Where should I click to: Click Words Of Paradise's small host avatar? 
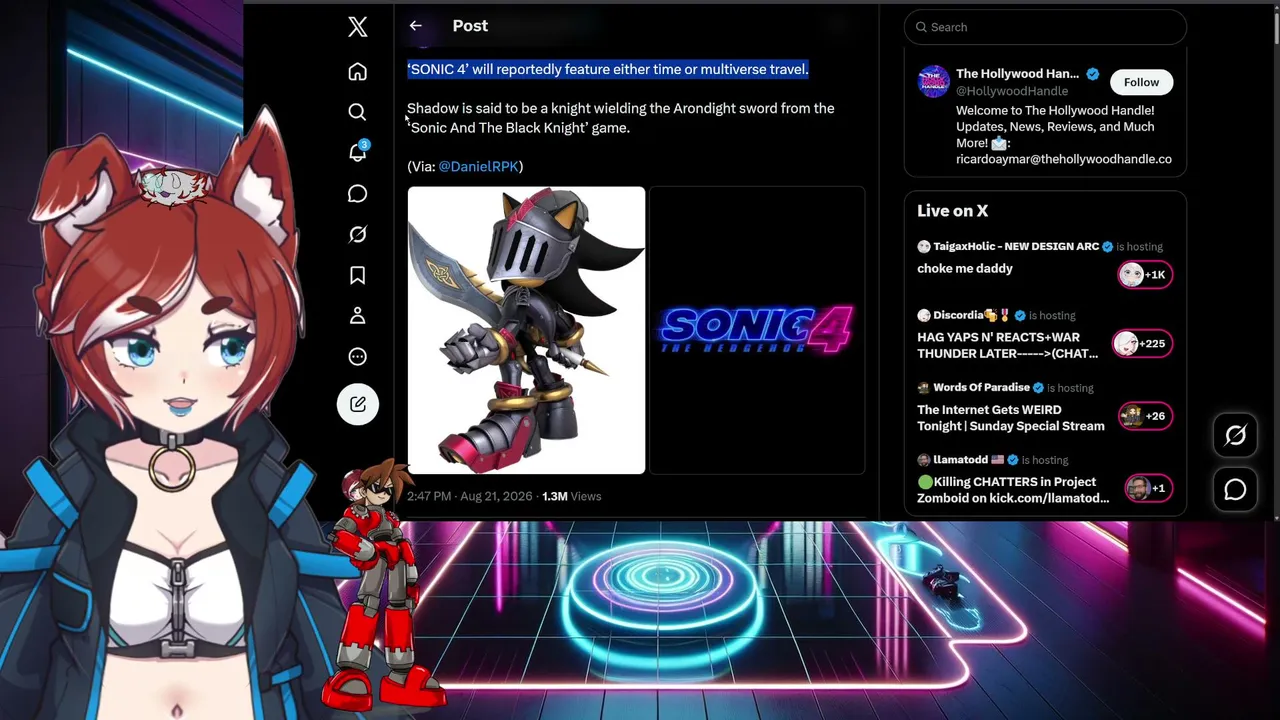[x=923, y=388]
